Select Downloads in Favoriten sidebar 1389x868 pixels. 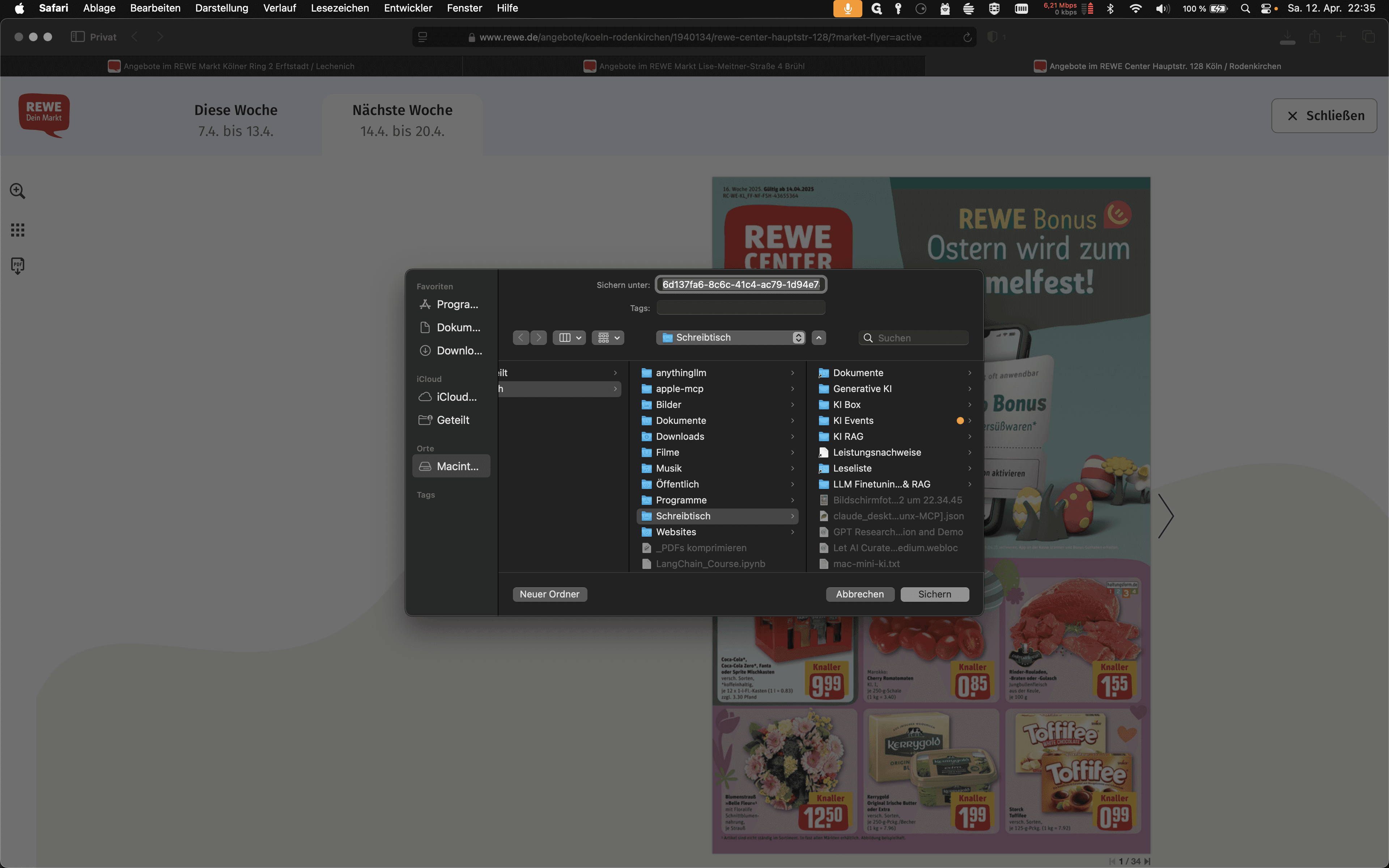tap(451, 350)
